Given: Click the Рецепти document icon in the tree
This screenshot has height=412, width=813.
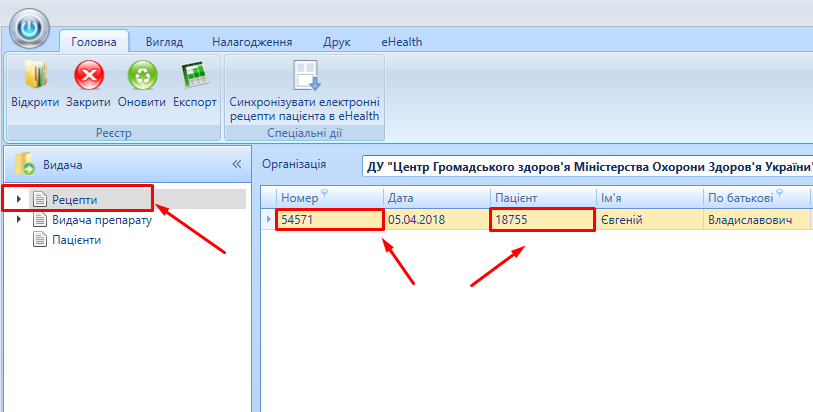Looking at the screenshot, I should [40, 199].
